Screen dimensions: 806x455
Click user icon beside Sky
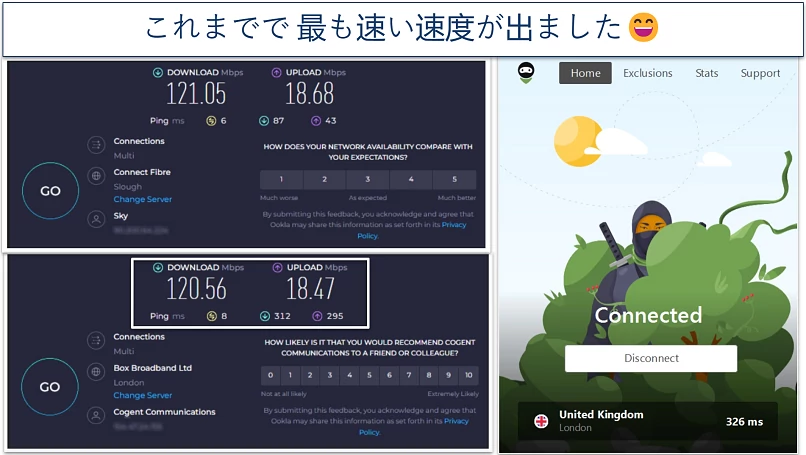(x=96, y=220)
